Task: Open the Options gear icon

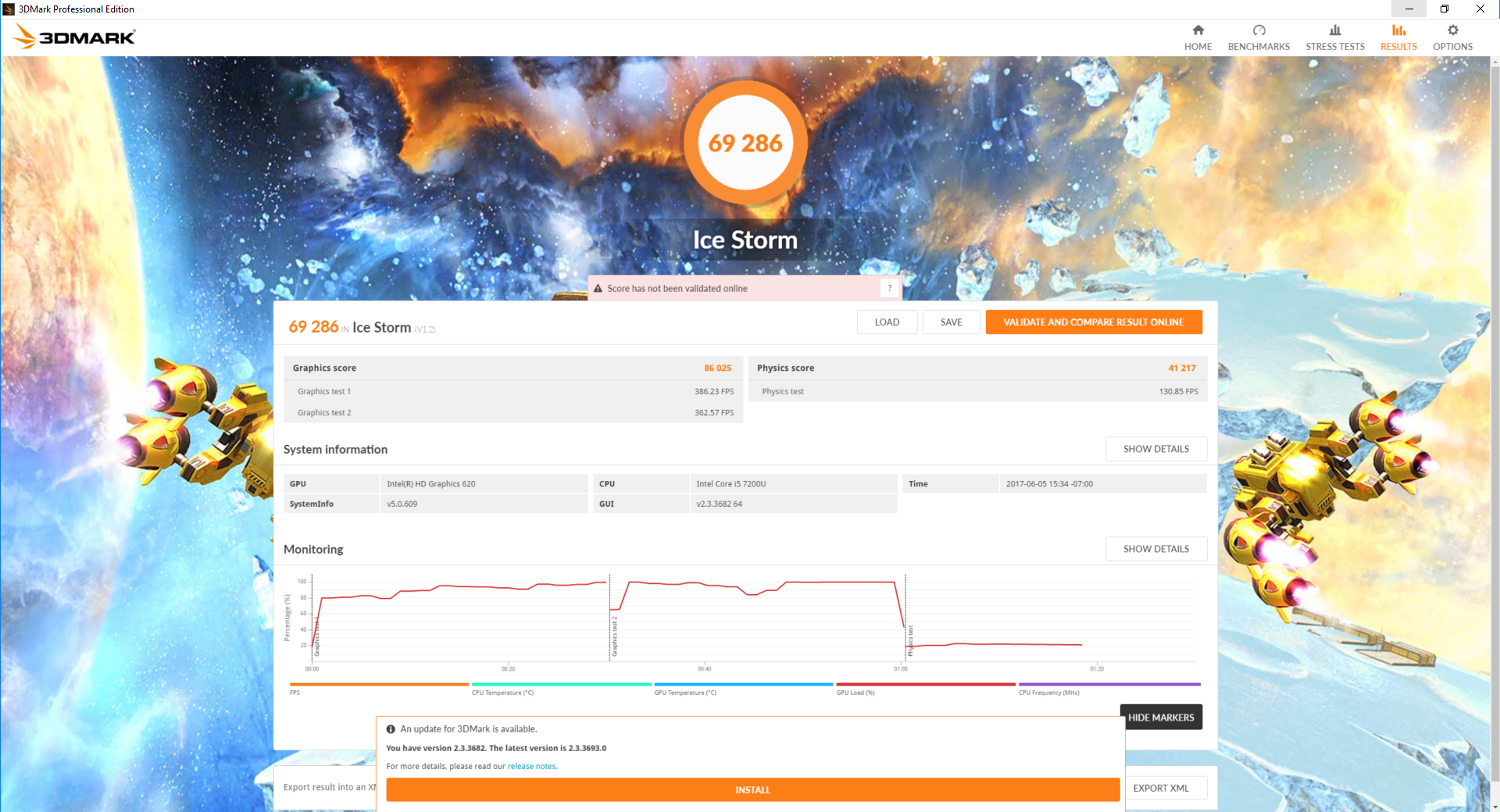Action: pyautogui.click(x=1452, y=30)
